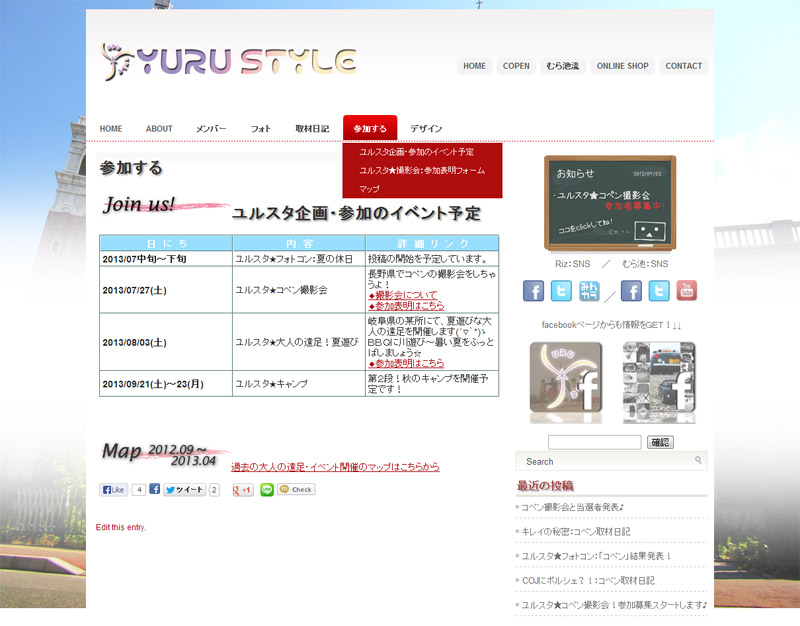Viewport: 800px width, 626px height.
Task: Click the mixi Check button
Action: tap(297, 490)
